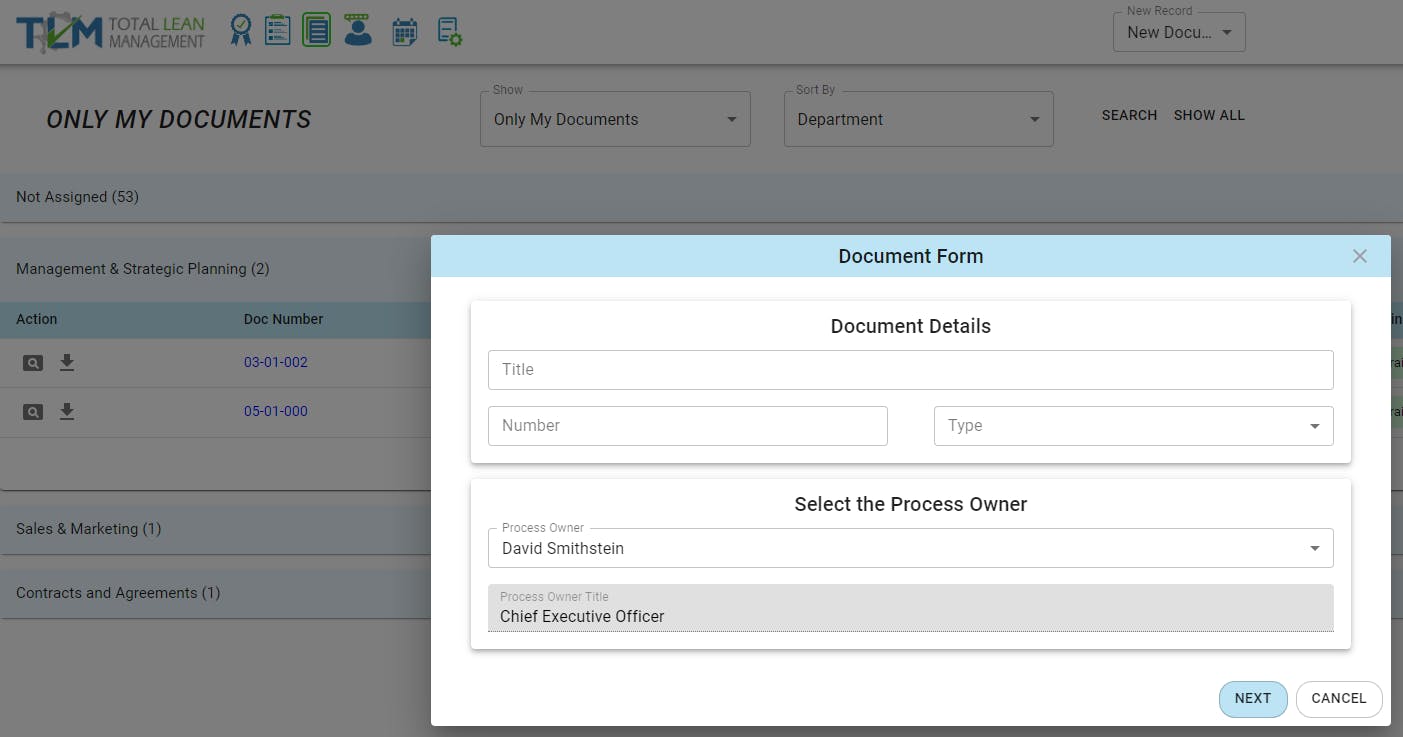The image size is (1403, 737).
Task: Click the view icon for document 03-01-002
Action: point(33,363)
